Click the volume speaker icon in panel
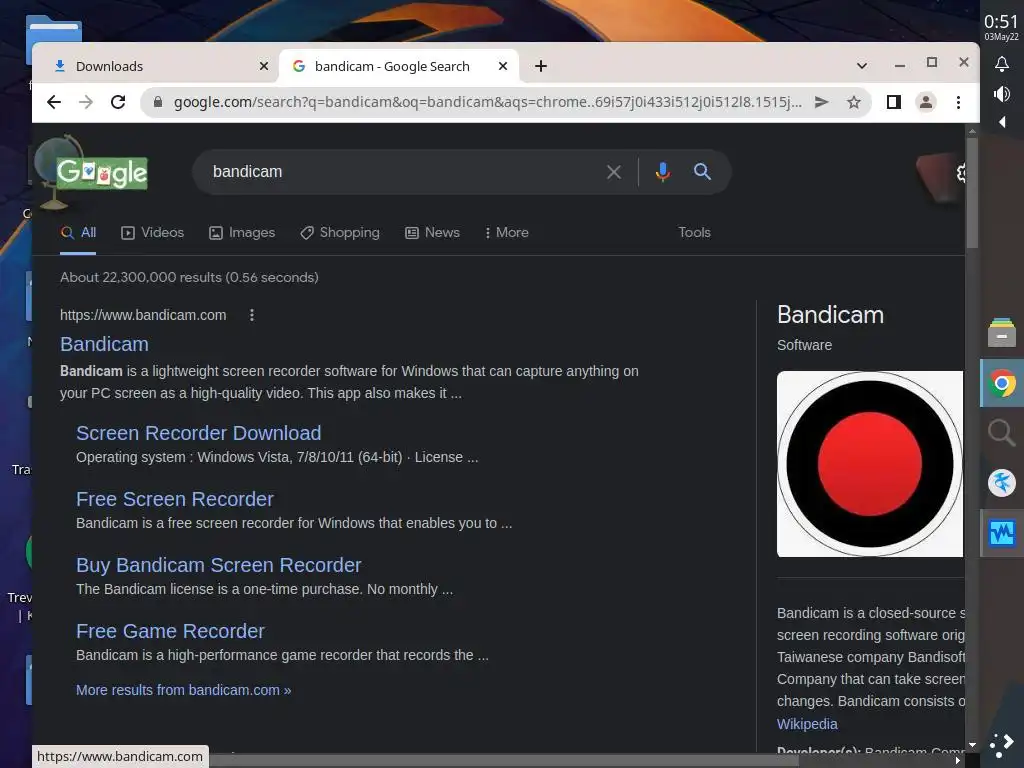1024x768 pixels. coord(1002,94)
